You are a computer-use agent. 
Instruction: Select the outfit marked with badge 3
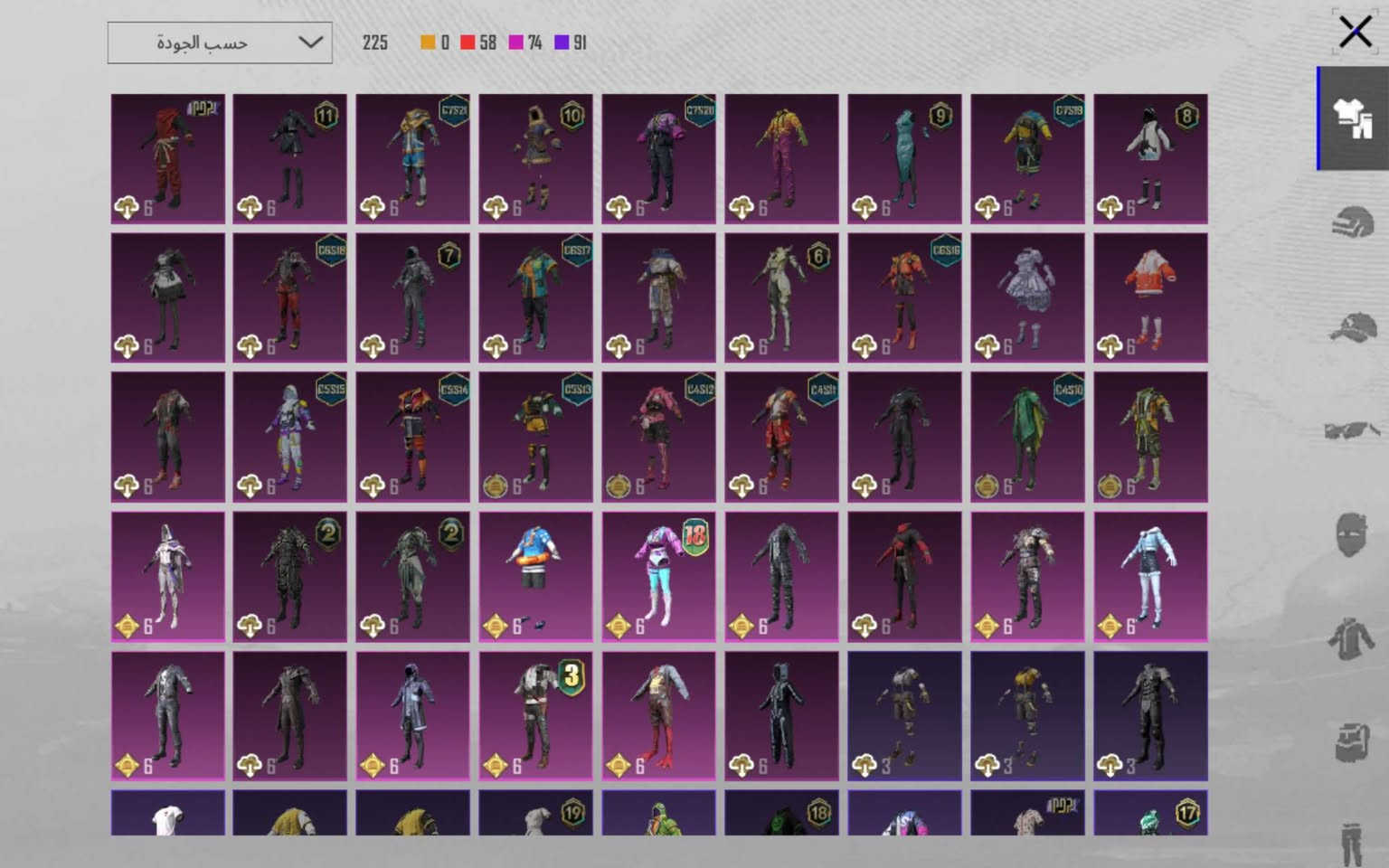pyautogui.click(x=535, y=716)
